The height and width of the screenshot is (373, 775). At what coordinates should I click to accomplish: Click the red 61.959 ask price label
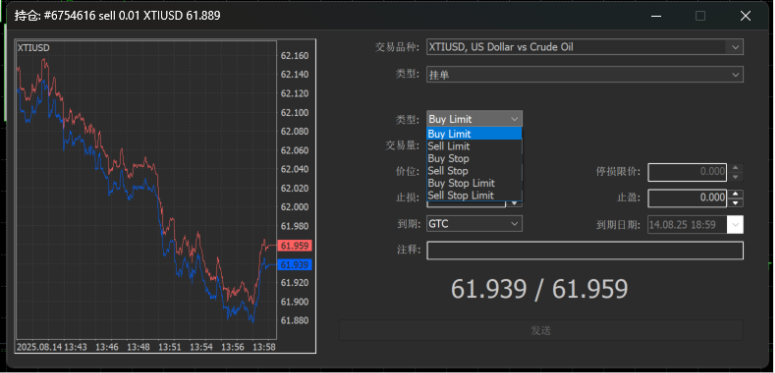coord(294,246)
